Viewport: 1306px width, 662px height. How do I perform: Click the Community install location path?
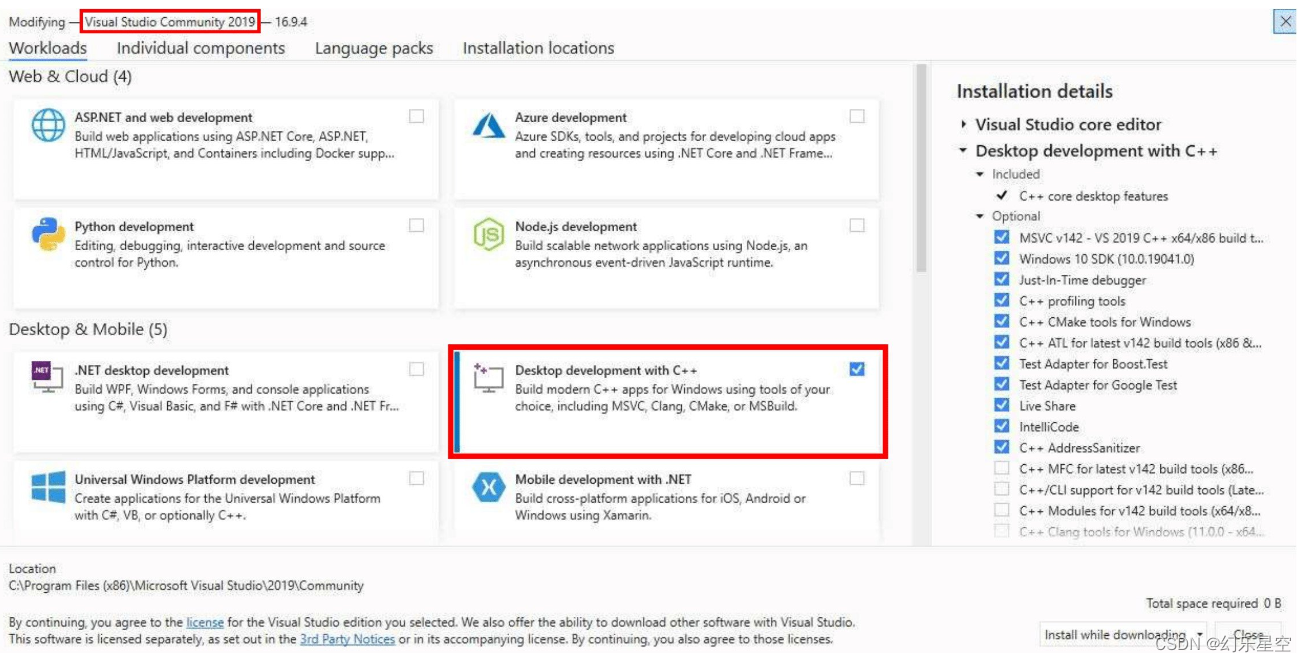pyautogui.click(x=186, y=586)
